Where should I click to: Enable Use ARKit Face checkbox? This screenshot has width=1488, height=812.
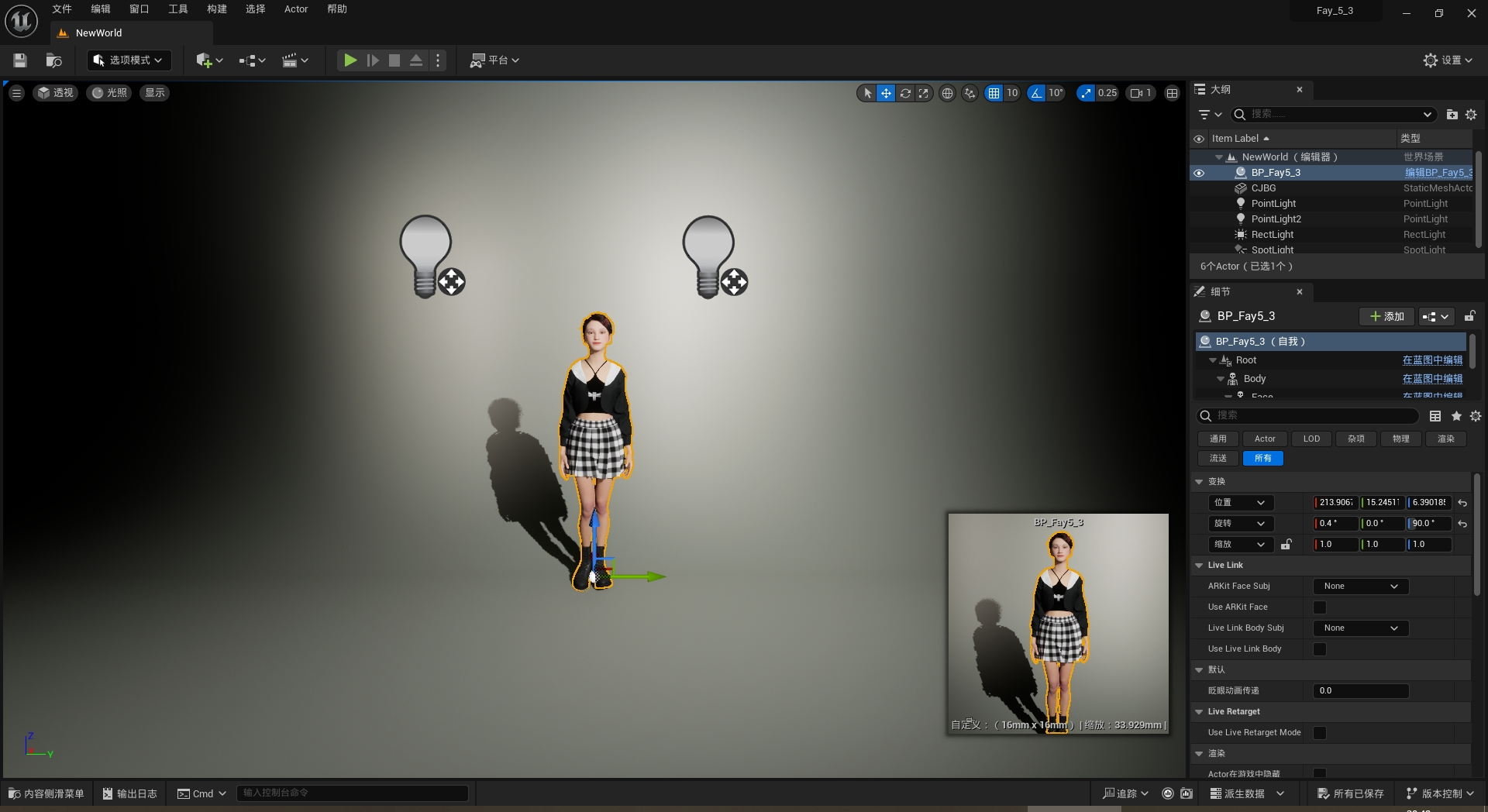1320,607
